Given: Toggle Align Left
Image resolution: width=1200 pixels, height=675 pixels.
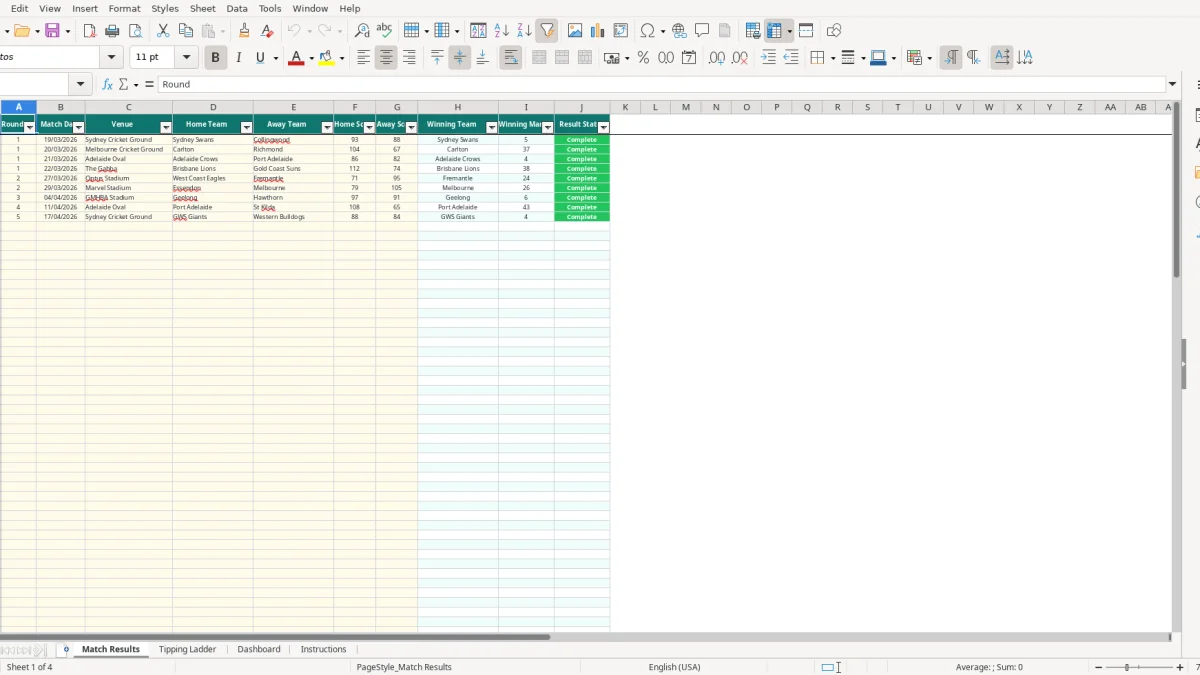Looking at the screenshot, I should tap(364, 58).
